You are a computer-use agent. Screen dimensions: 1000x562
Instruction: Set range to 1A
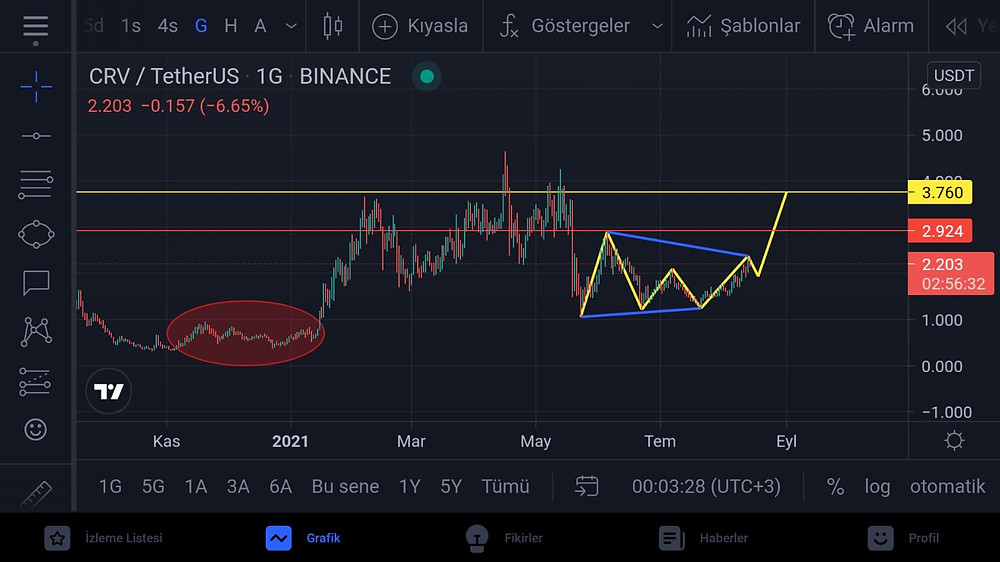point(196,487)
